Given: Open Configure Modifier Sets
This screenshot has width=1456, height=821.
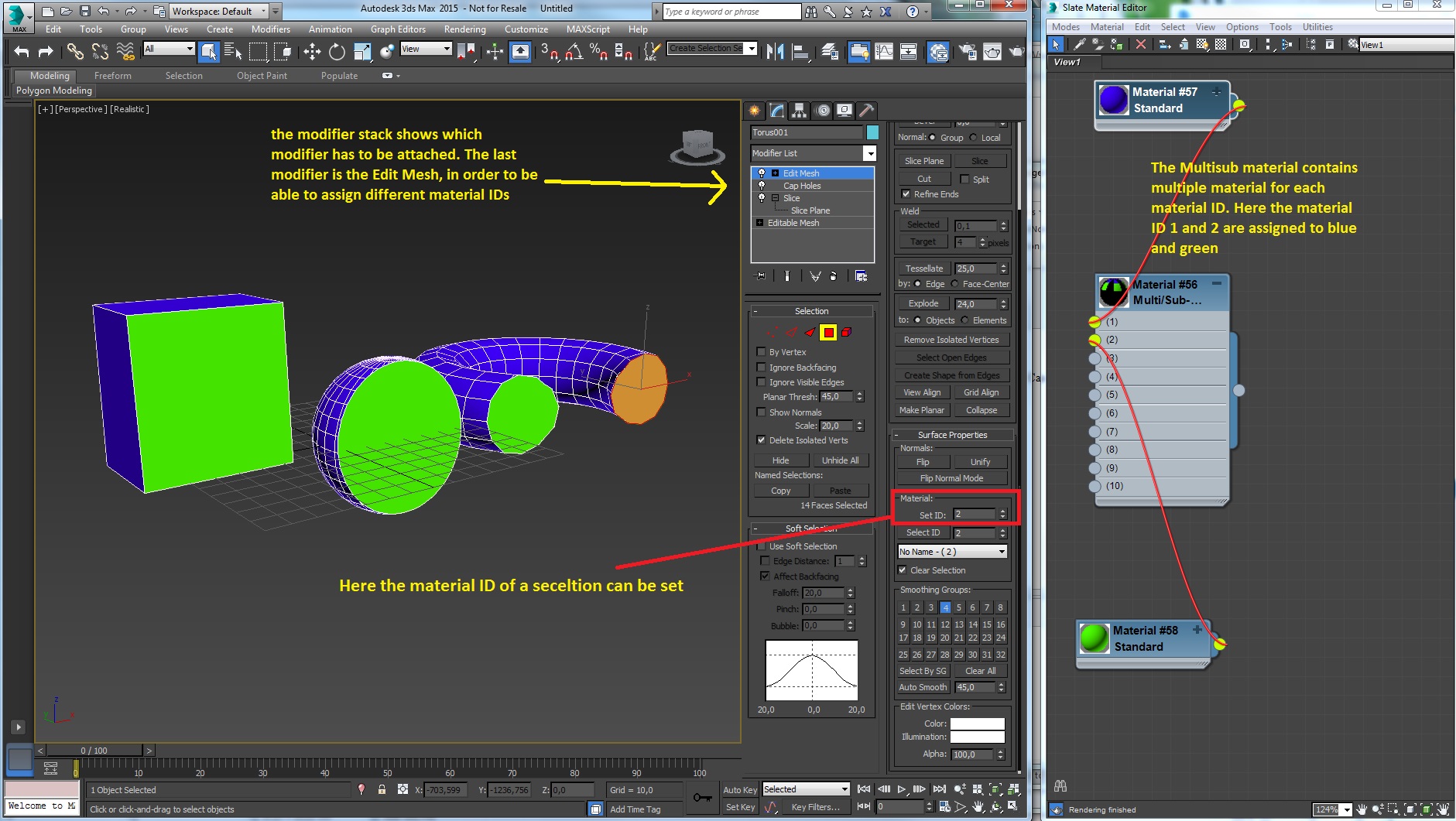Looking at the screenshot, I should [x=861, y=275].
